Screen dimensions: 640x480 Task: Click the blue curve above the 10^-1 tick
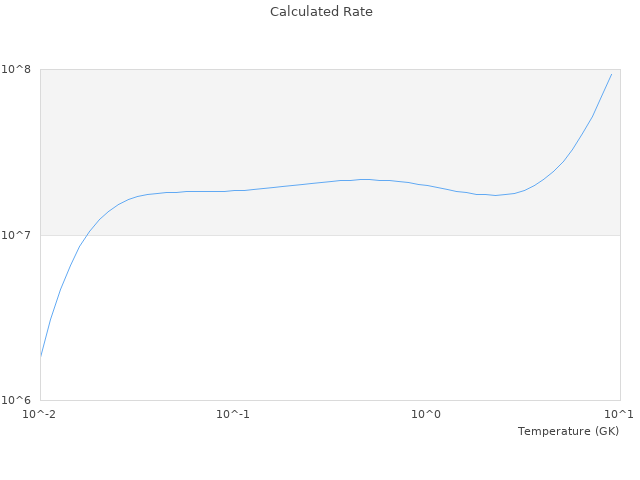tap(233, 190)
